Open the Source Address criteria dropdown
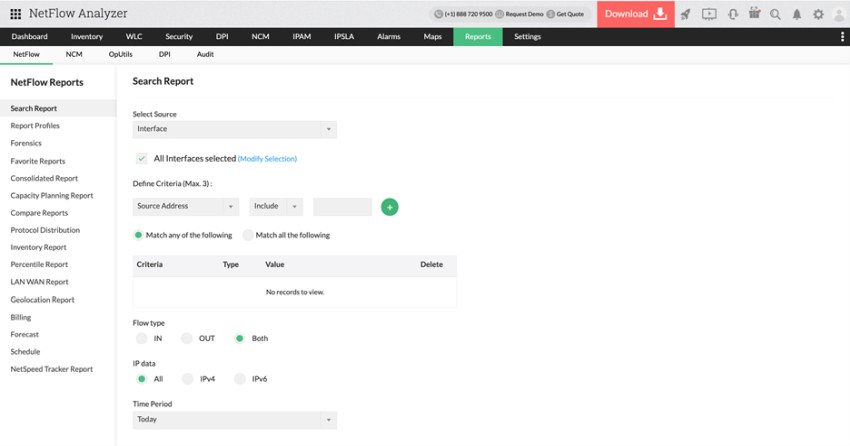The image size is (850, 446). click(x=185, y=206)
